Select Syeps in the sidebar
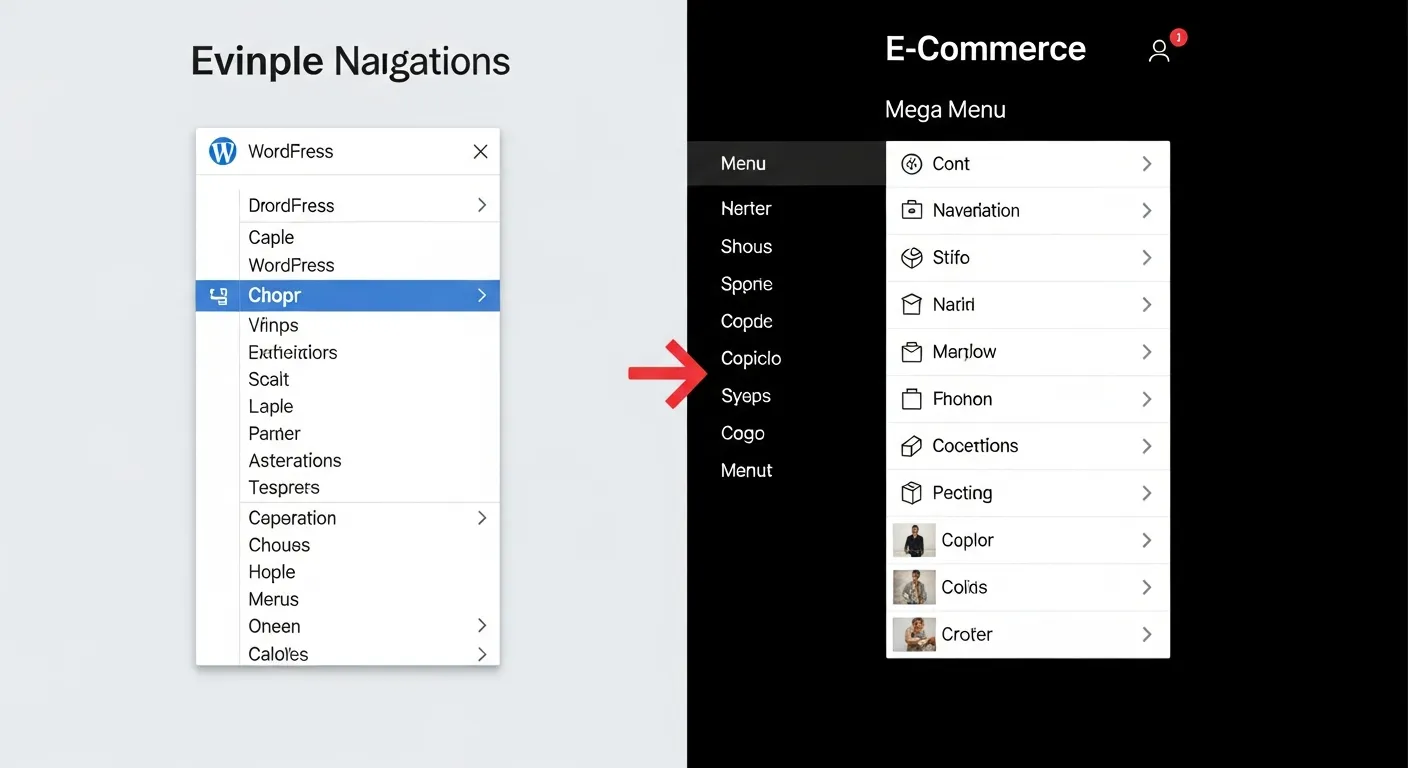Viewport: 1408px width, 768px height. click(x=745, y=396)
